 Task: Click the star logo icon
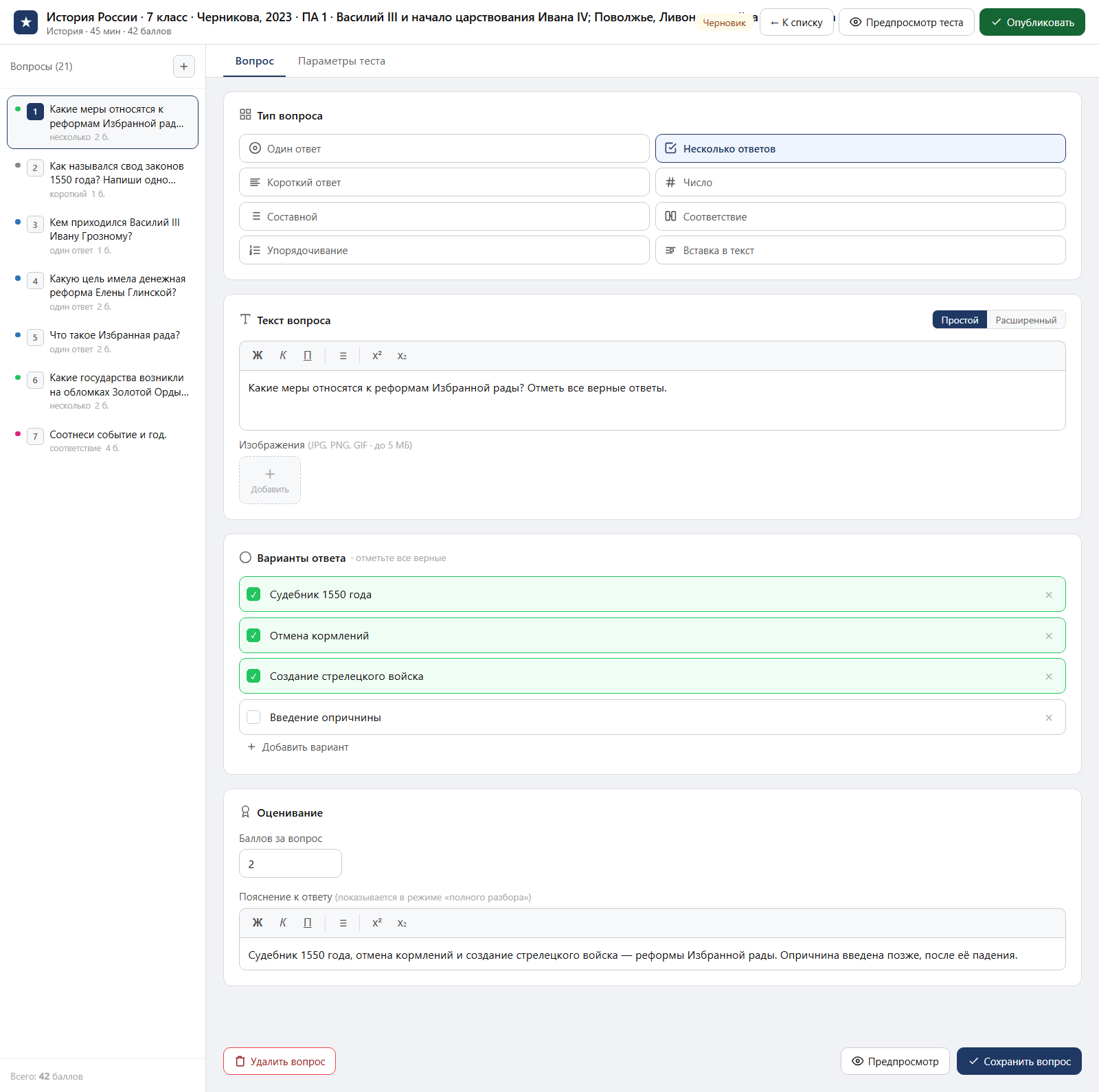pyautogui.click(x=26, y=23)
